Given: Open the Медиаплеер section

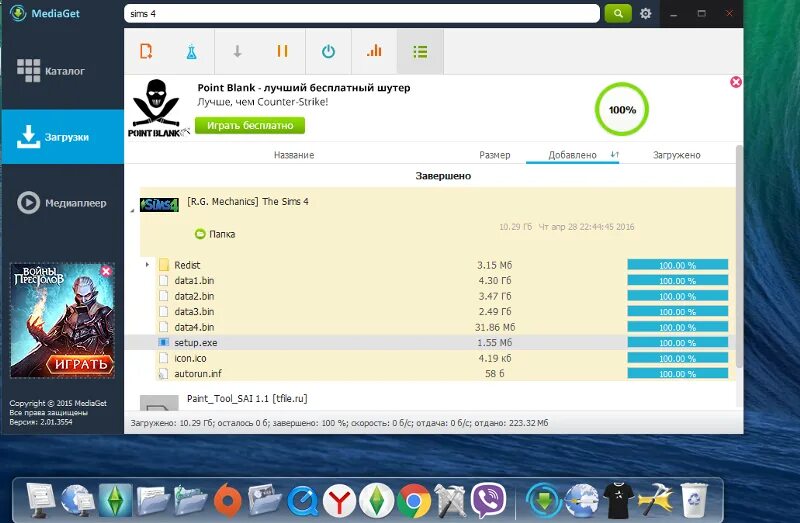Looking at the screenshot, I should tap(62, 203).
